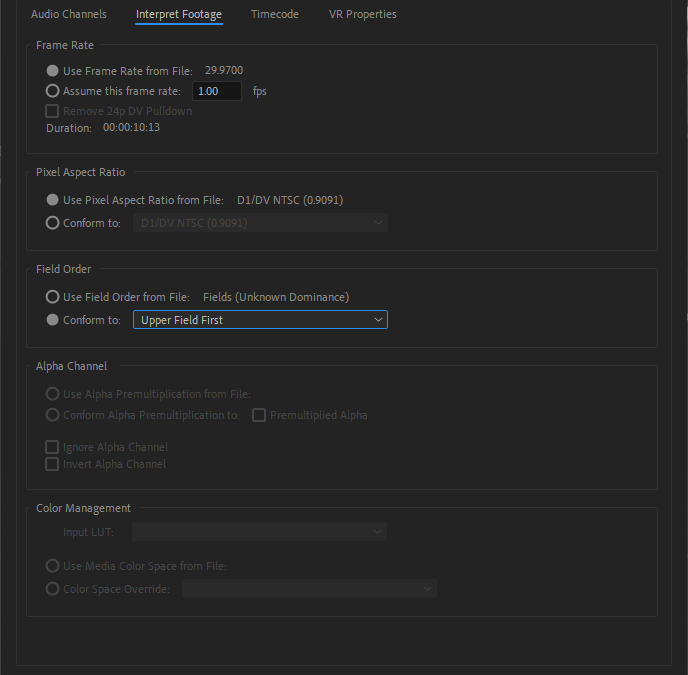Select field order Conform to radio

click(x=53, y=320)
